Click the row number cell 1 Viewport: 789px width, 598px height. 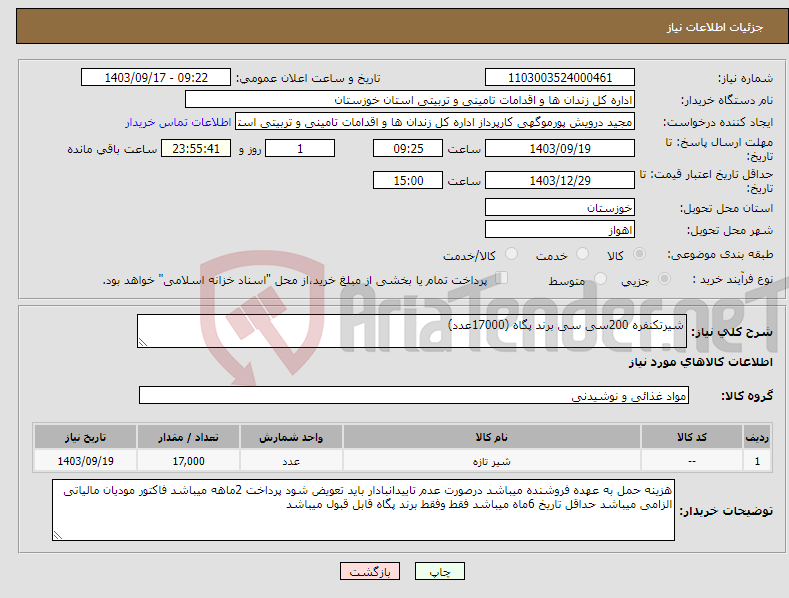point(757,461)
